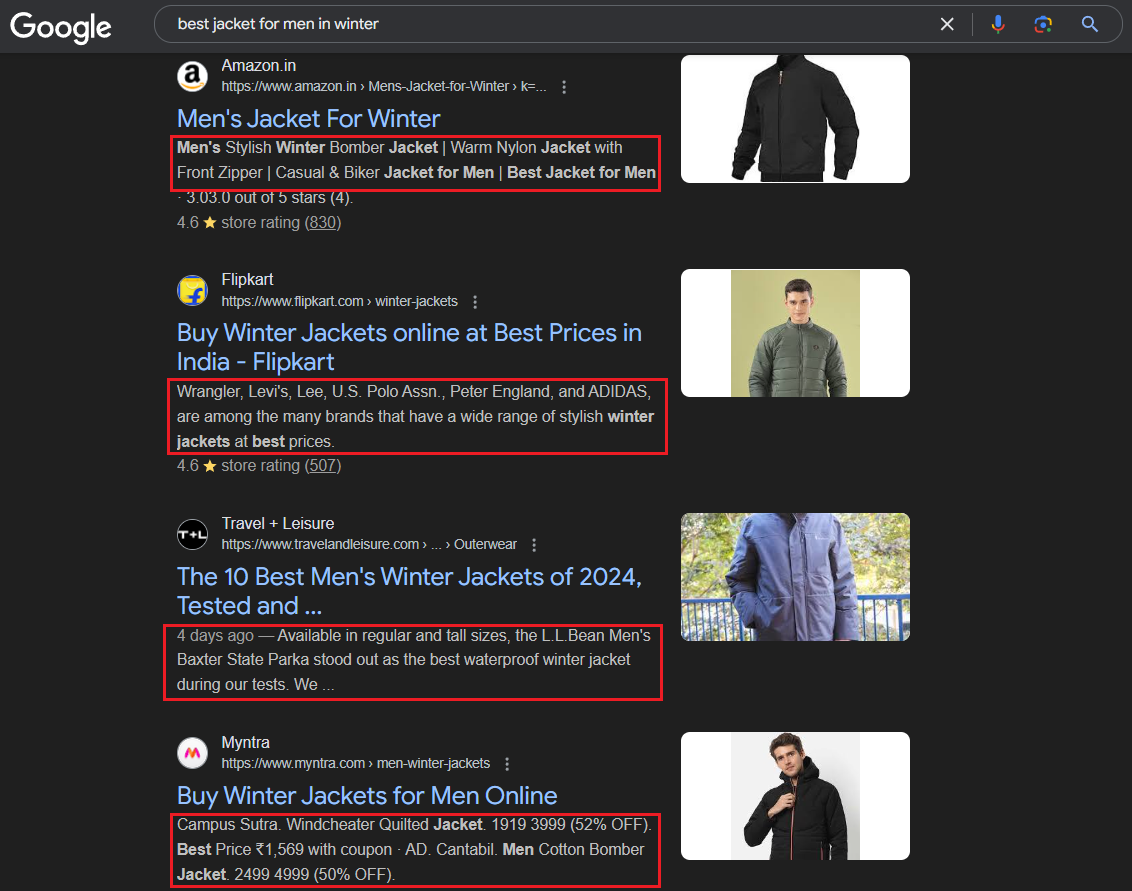The height and width of the screenshot is (891, 1132).
Task: Click the "4 days ago" snippet text
Action: pyautogui.click(x=414, y=660)
